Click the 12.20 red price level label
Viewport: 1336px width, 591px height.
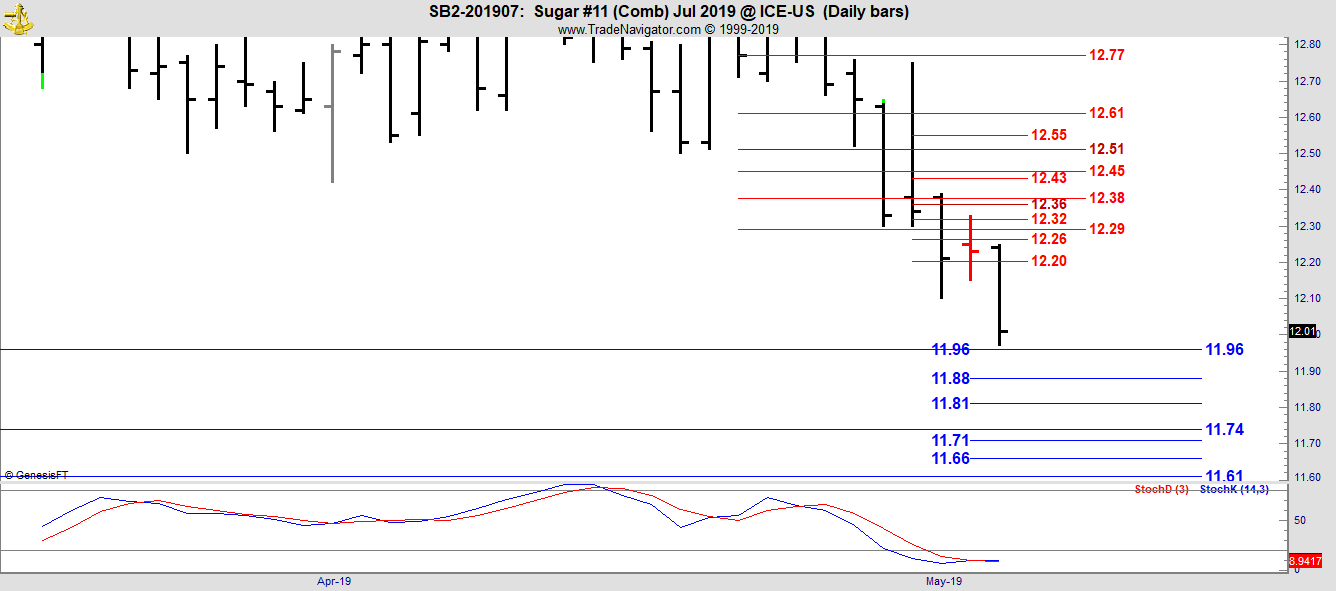tap(1048, 261)
